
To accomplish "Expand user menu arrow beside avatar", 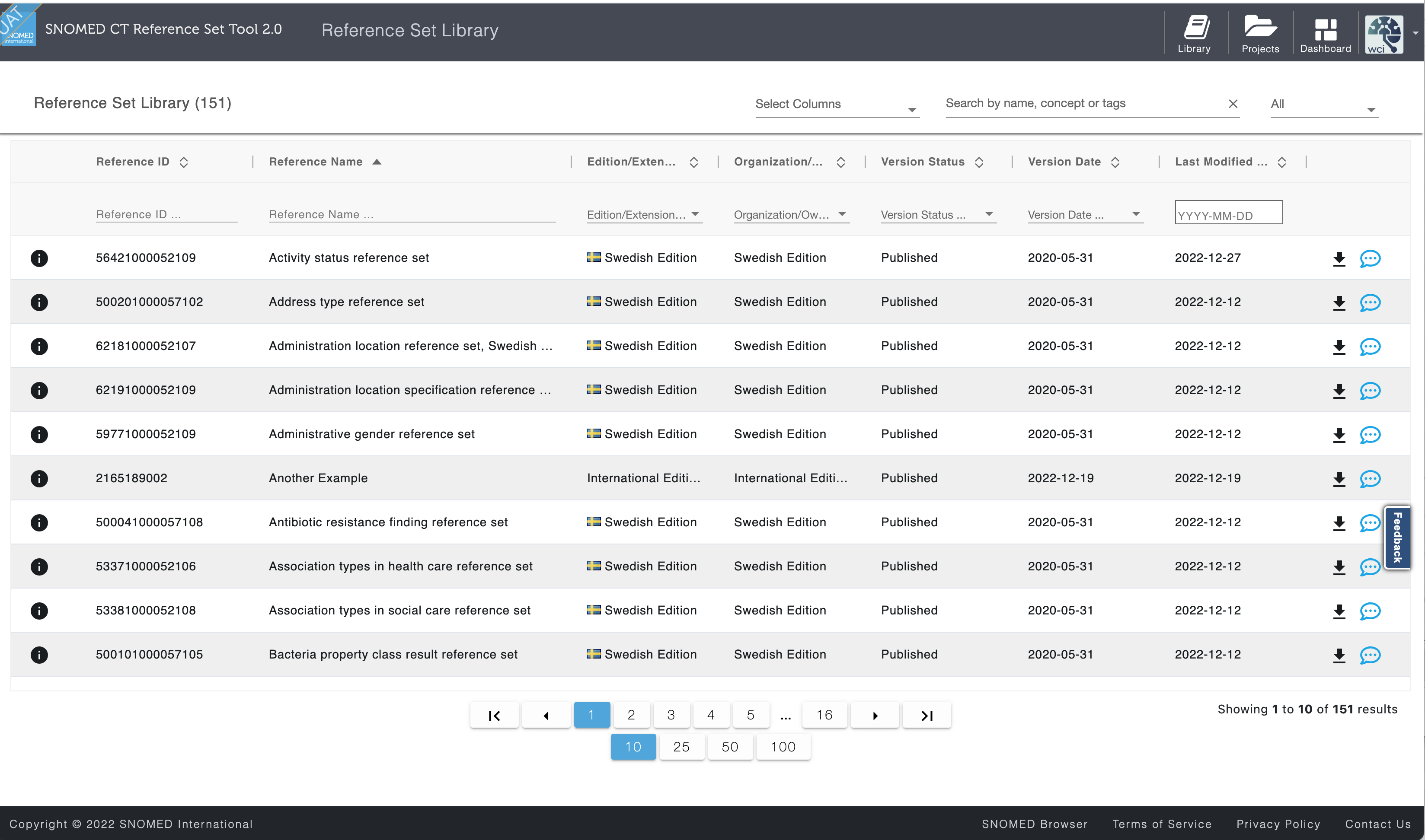I will 1415,33.
